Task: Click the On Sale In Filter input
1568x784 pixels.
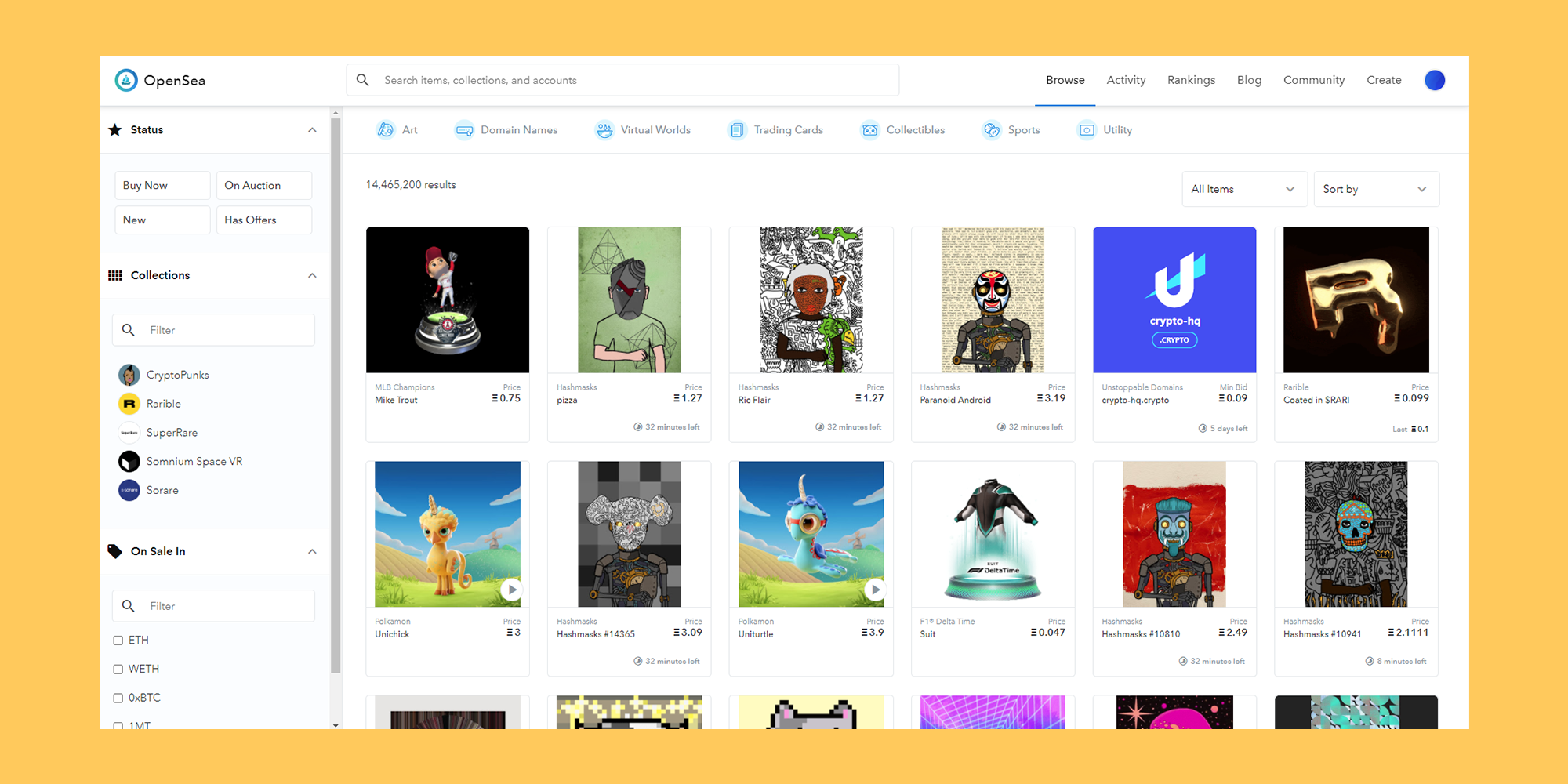Action: 213,606
